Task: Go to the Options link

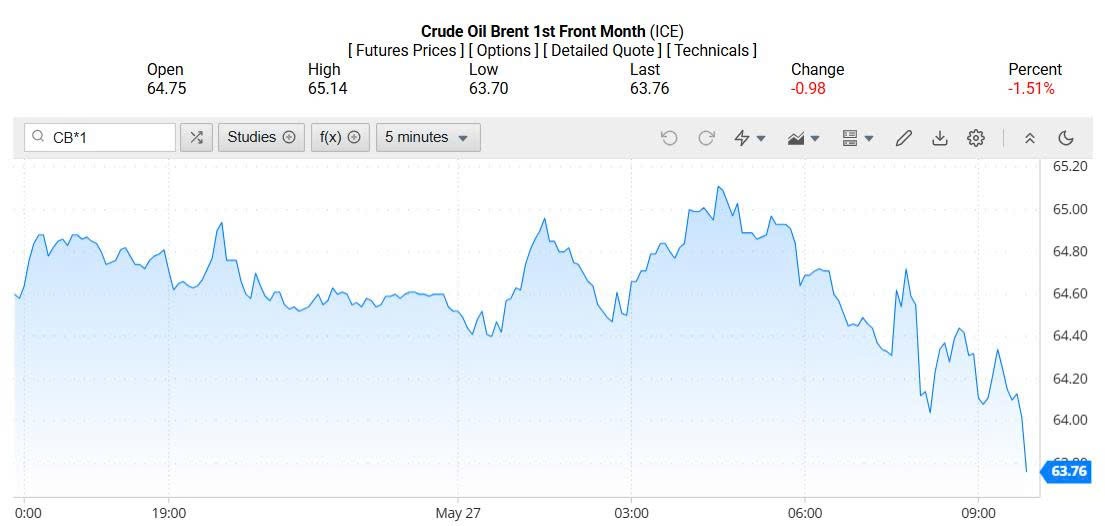Action: point(504,50)
